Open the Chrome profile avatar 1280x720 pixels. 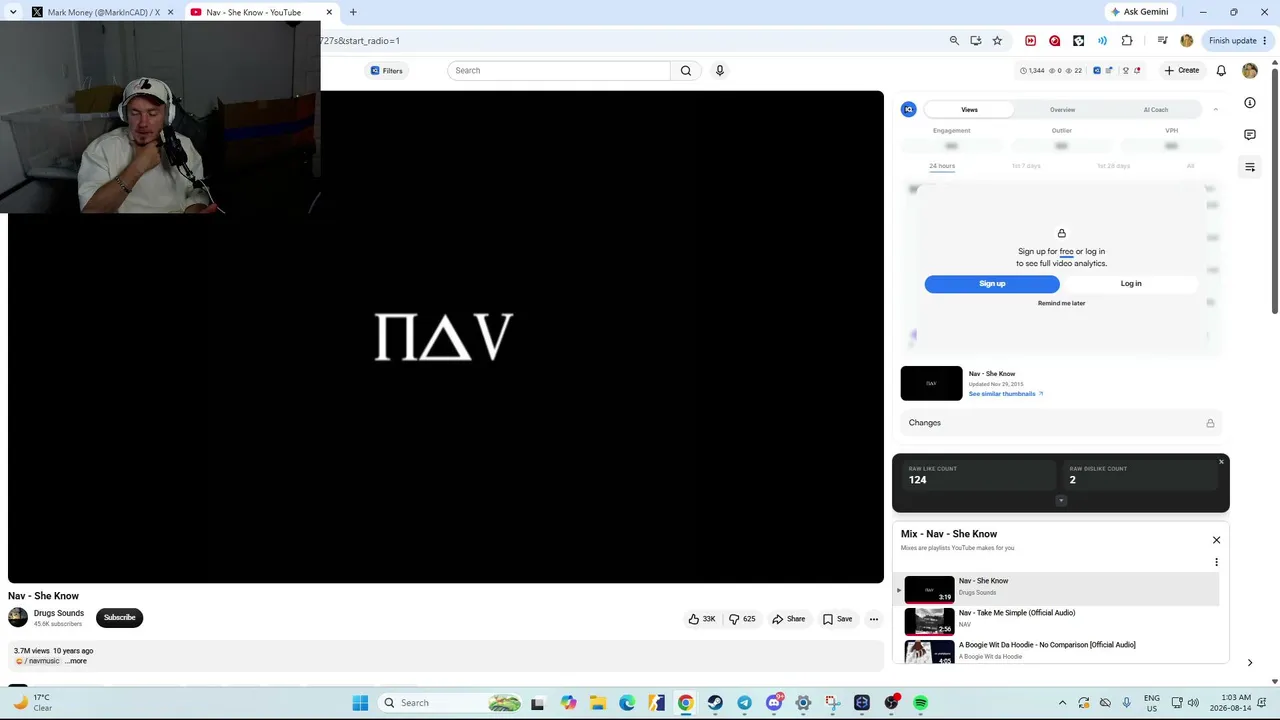click(1187, 41)
